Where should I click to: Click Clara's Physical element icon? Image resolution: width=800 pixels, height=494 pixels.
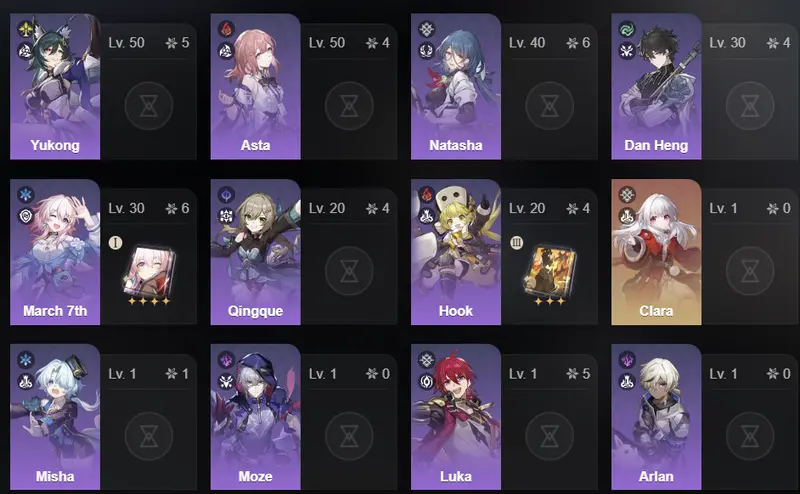point(627,195)
